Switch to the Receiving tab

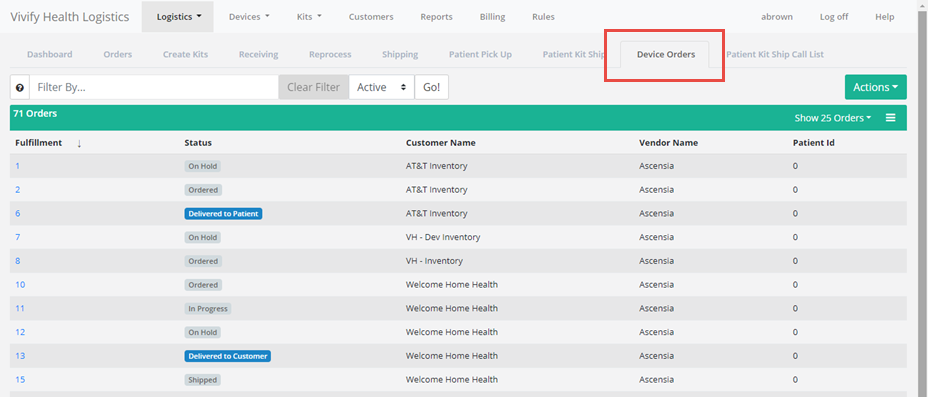(259, 54)
